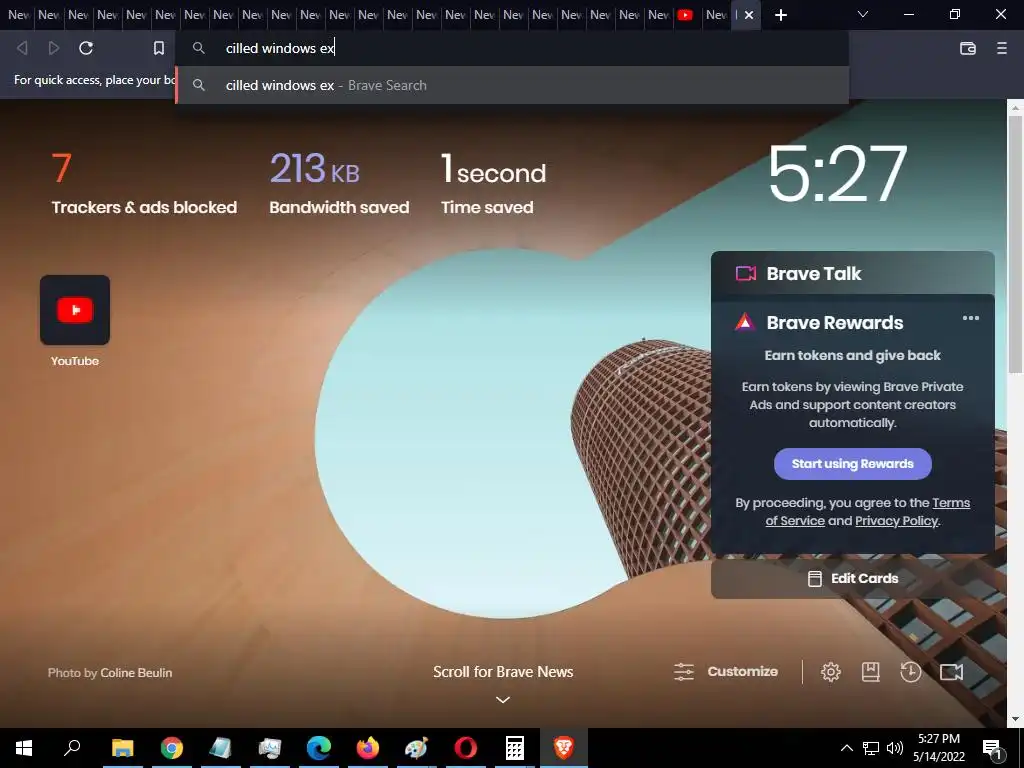The width and height of the screenshot is (1024, 768).
Task: Open the Brave Talk card
Action: point(852,273)
